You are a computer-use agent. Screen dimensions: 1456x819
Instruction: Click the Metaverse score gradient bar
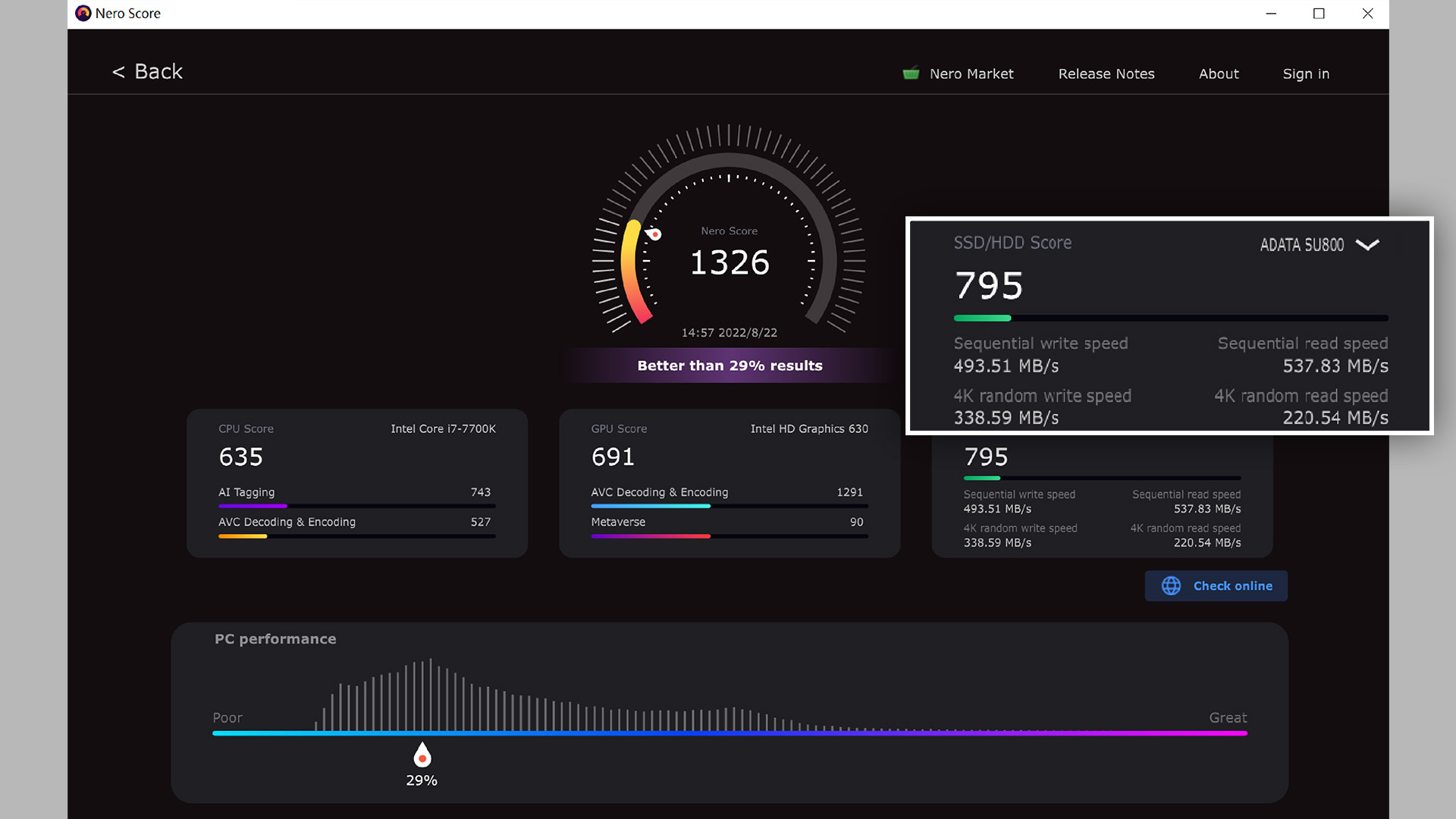pyautogui.click(x=650, y=536)
